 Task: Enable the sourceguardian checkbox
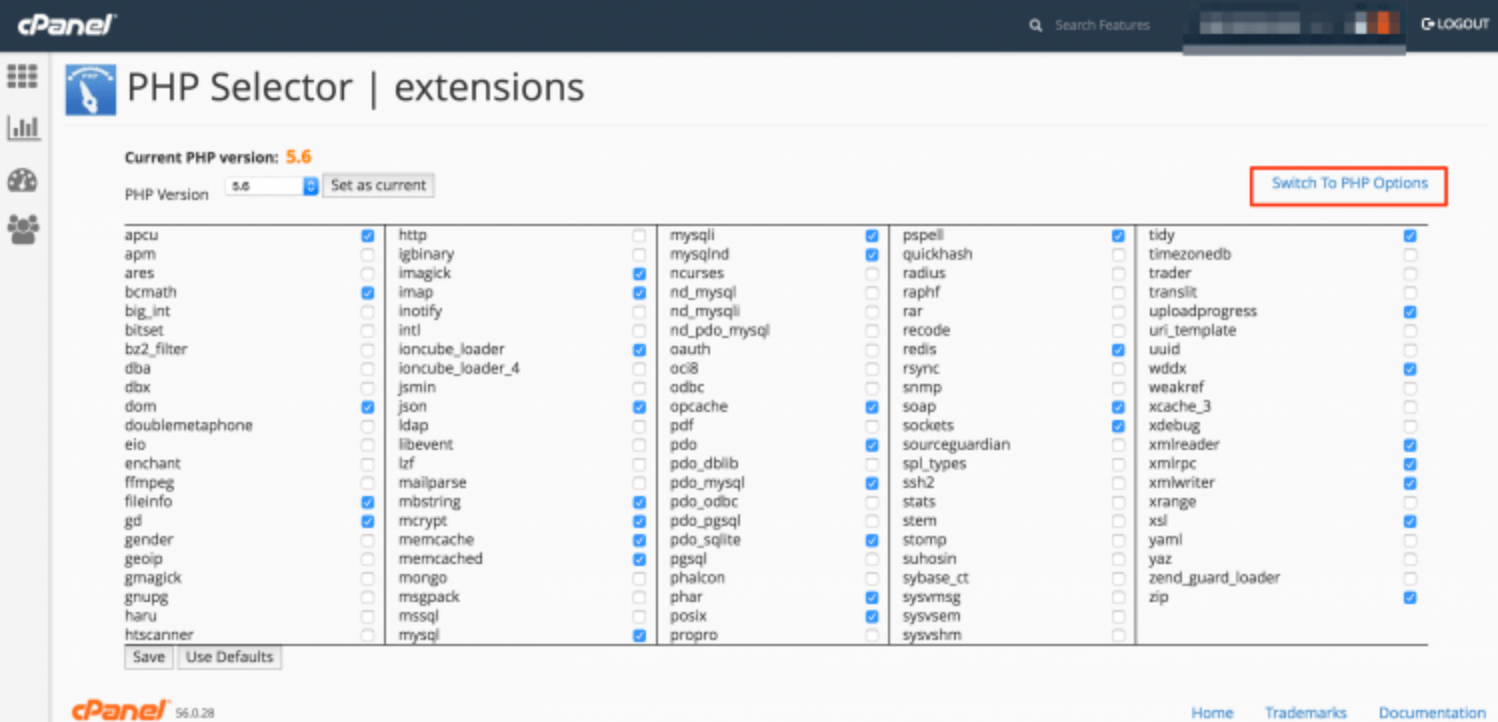1118,445
